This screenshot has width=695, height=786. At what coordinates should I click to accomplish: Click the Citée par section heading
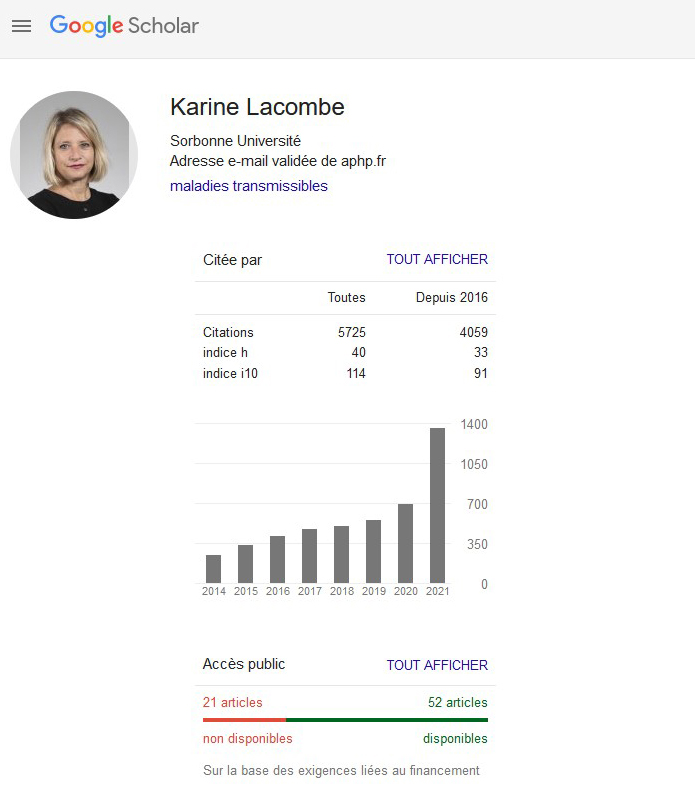tap(232, 260)
